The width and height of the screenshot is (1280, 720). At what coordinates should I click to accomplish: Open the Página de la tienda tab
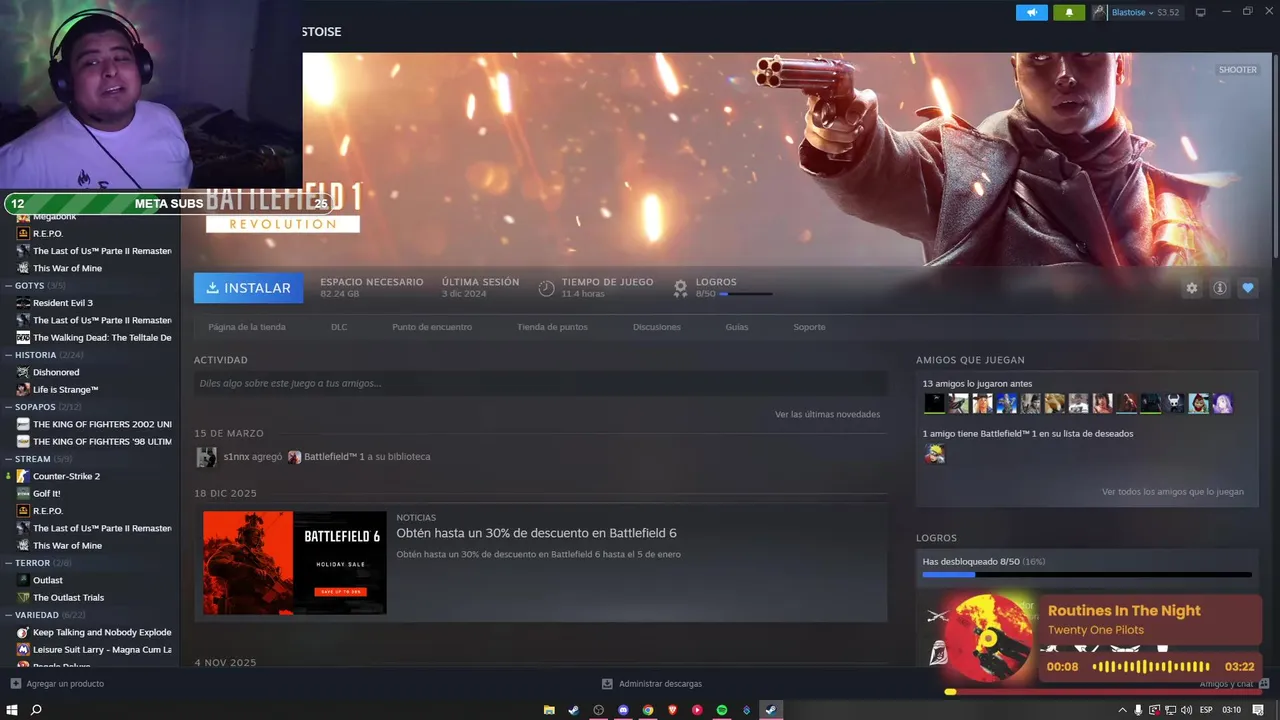(247, 327)
